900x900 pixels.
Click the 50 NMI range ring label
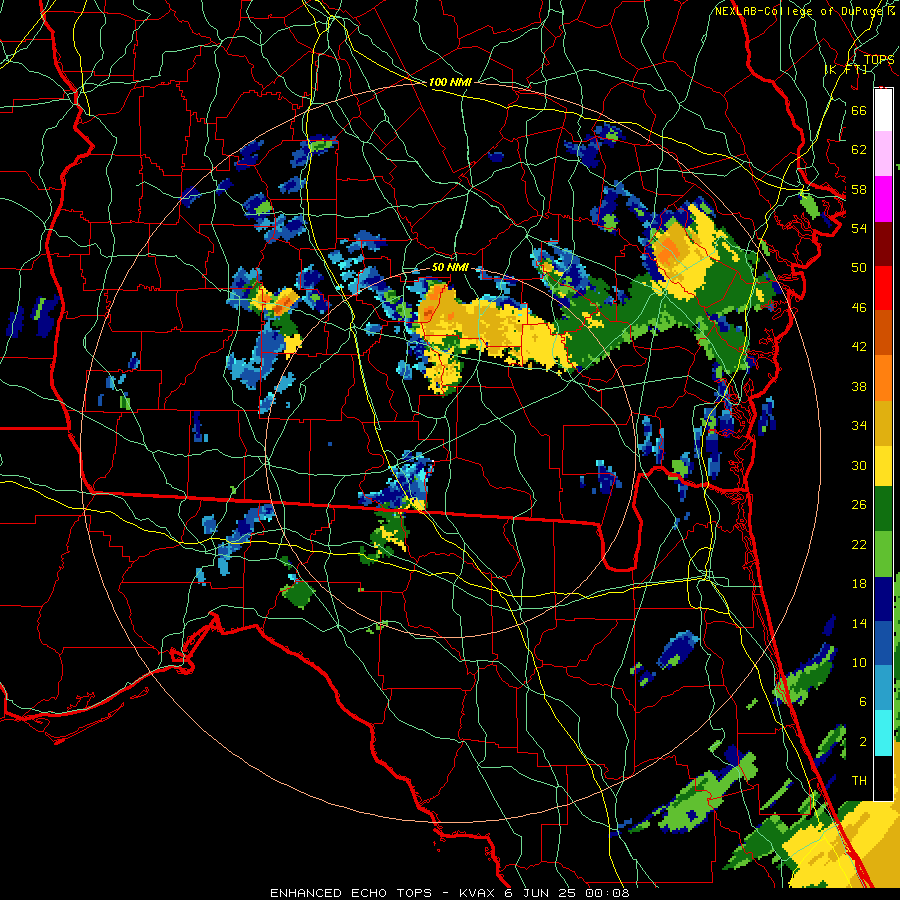click(x=450, y=267)
